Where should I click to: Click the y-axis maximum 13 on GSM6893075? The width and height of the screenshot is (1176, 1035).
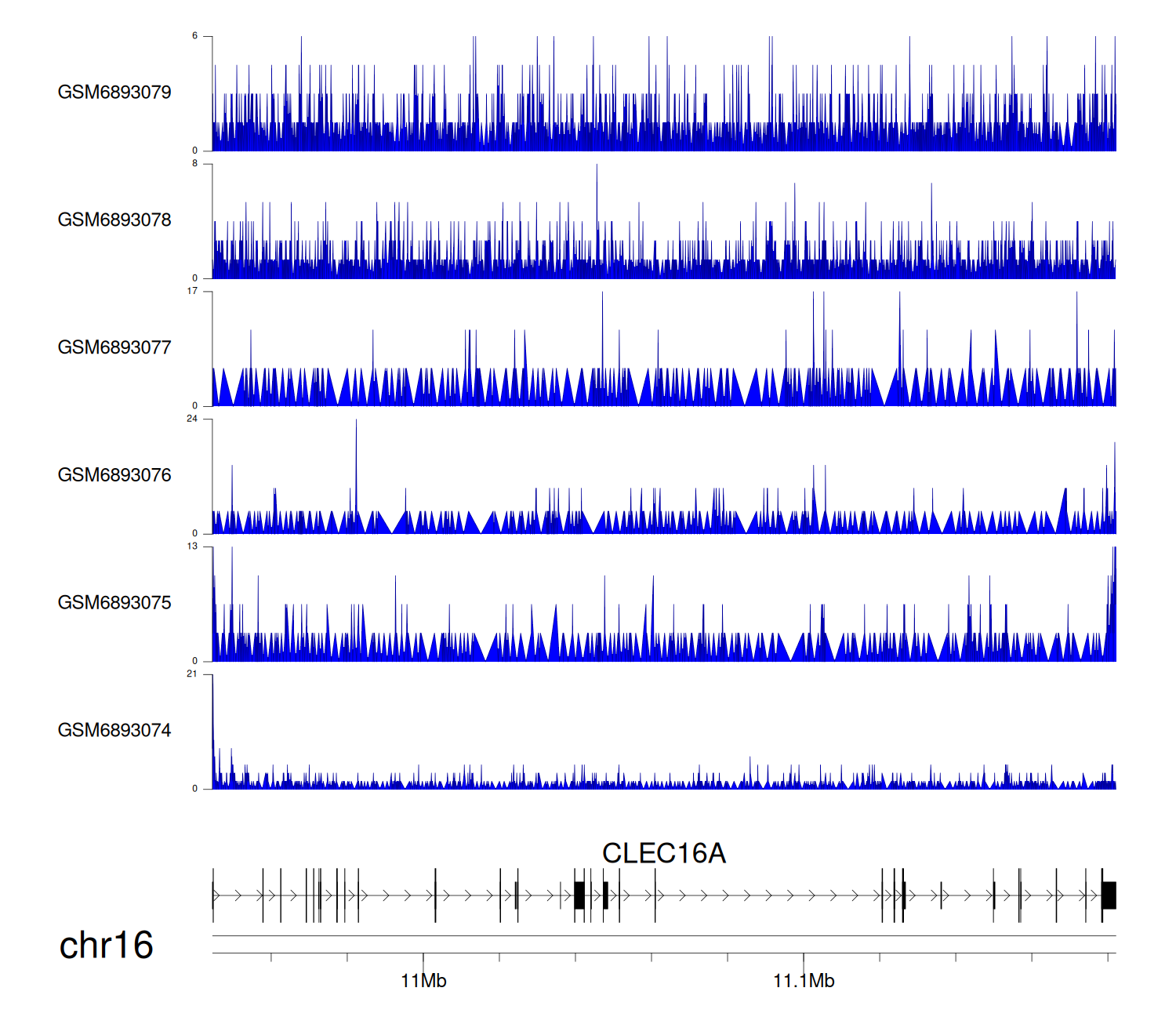[x=192, y=547]
